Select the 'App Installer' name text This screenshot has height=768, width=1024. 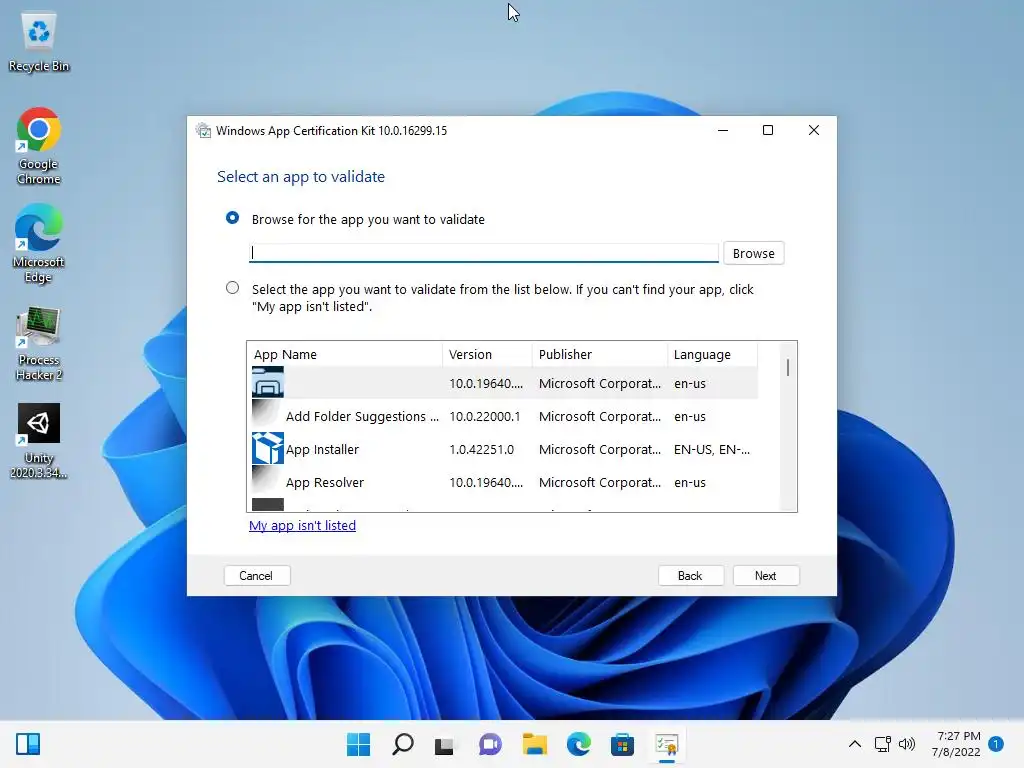323,449
